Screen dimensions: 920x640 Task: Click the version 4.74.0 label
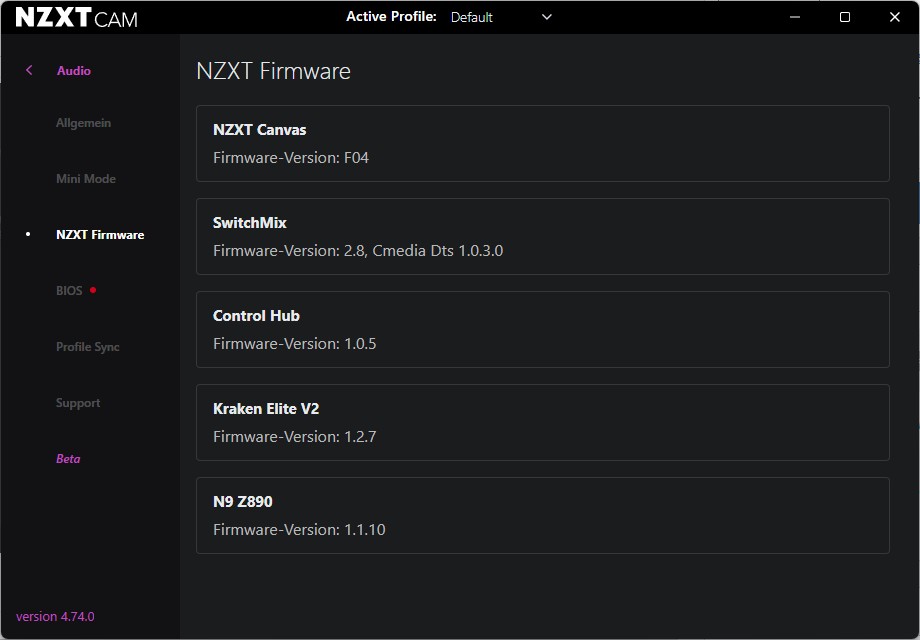point(55,617)
